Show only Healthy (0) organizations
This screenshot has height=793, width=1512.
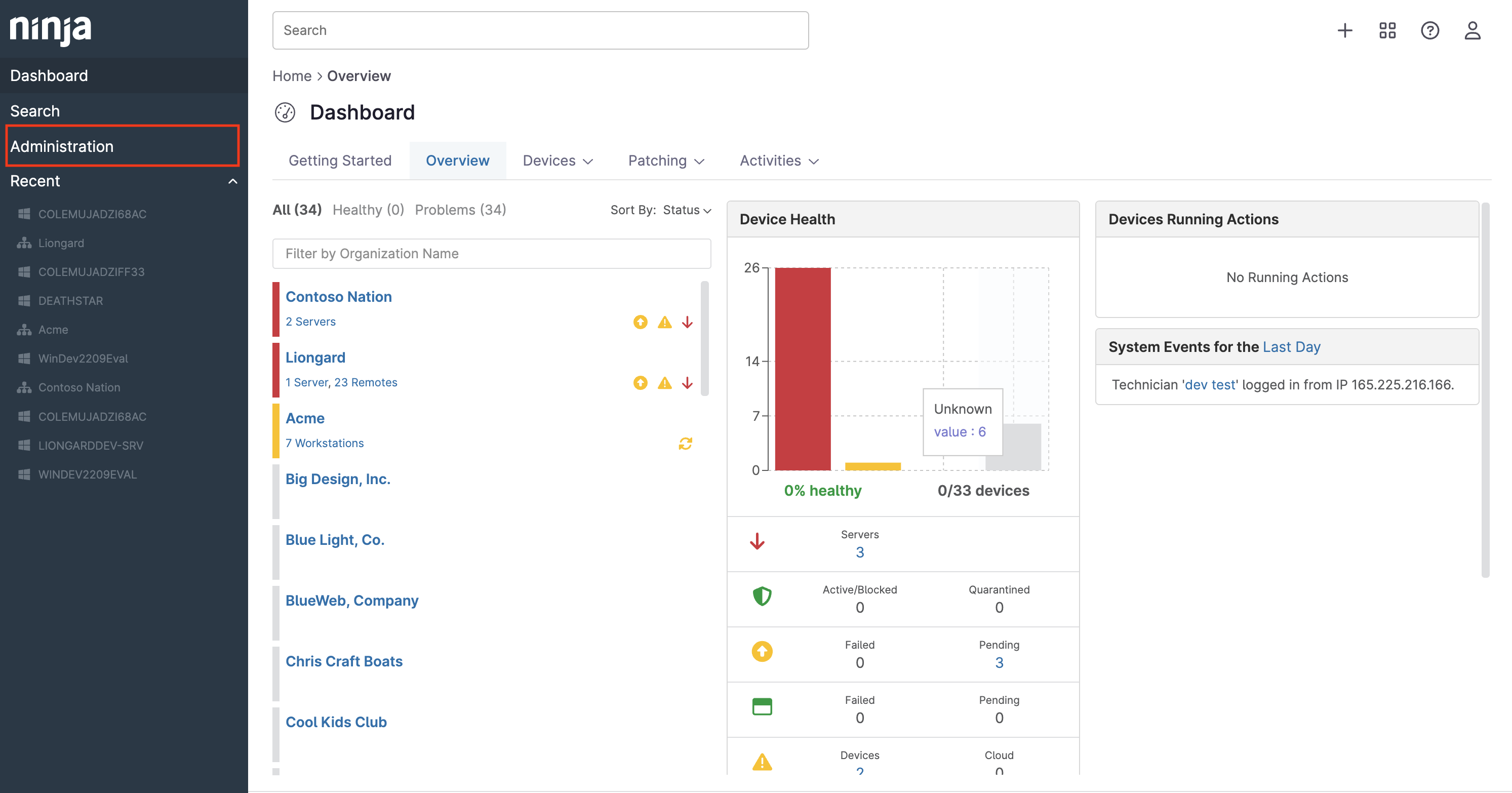368,210
